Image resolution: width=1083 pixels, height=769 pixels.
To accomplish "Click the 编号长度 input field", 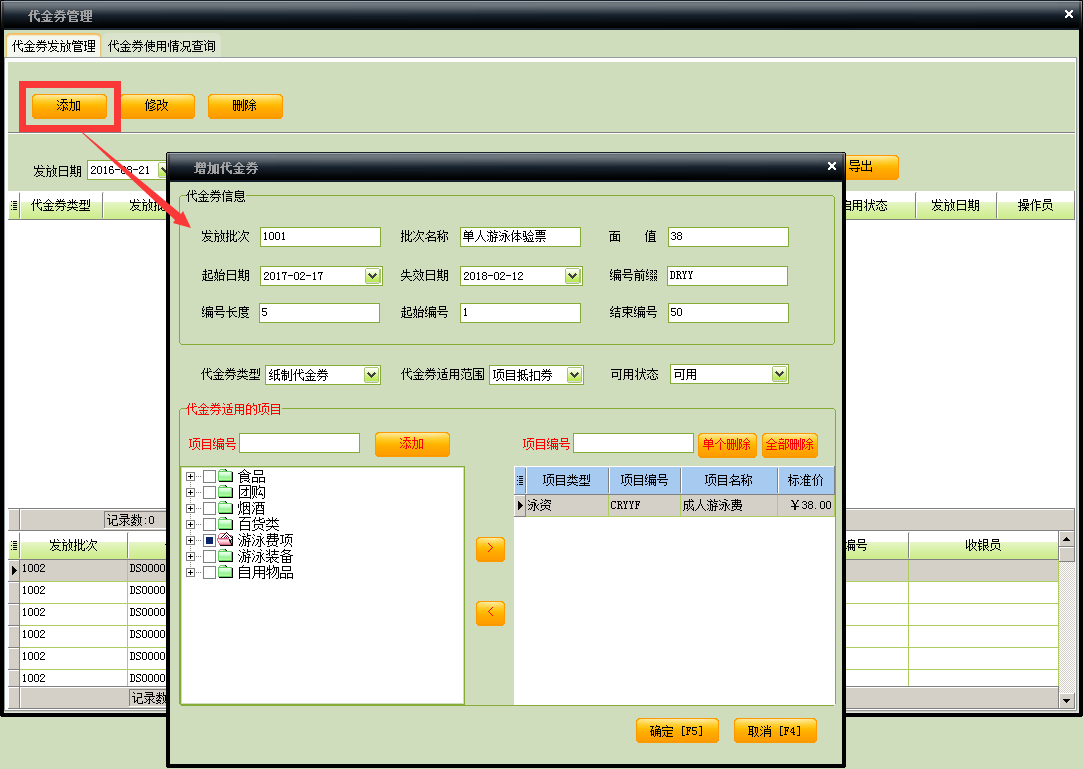I will tap(320, 312).
